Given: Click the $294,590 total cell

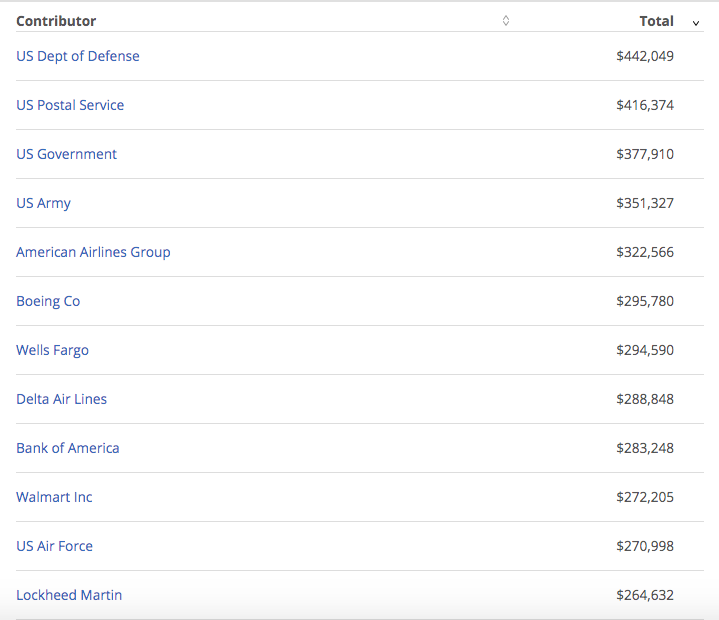Looking at the screenshot, I should tap(645, 350).
